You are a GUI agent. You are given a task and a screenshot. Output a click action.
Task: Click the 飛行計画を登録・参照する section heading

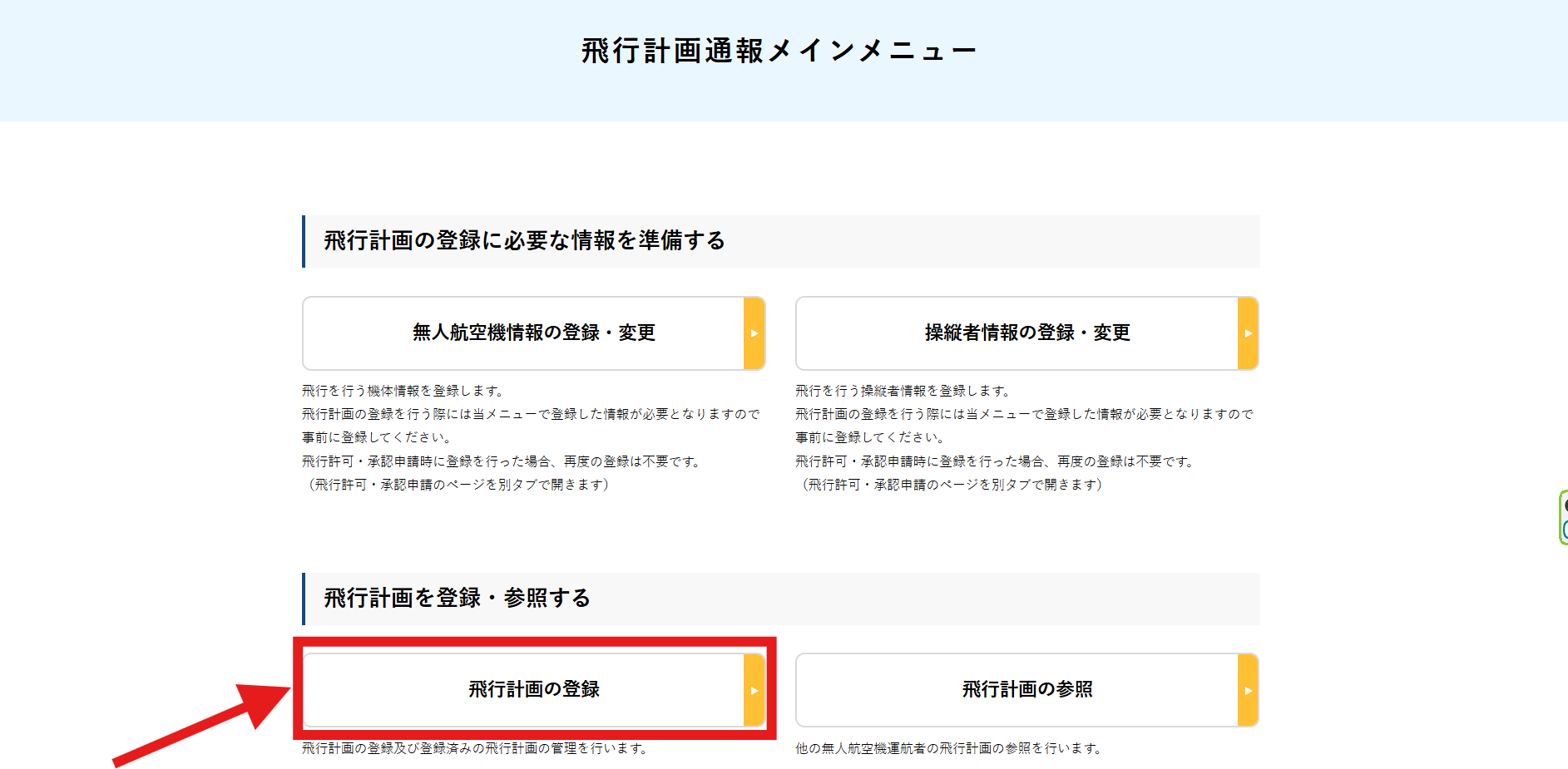pyautogui.click(x=457, y=599)
